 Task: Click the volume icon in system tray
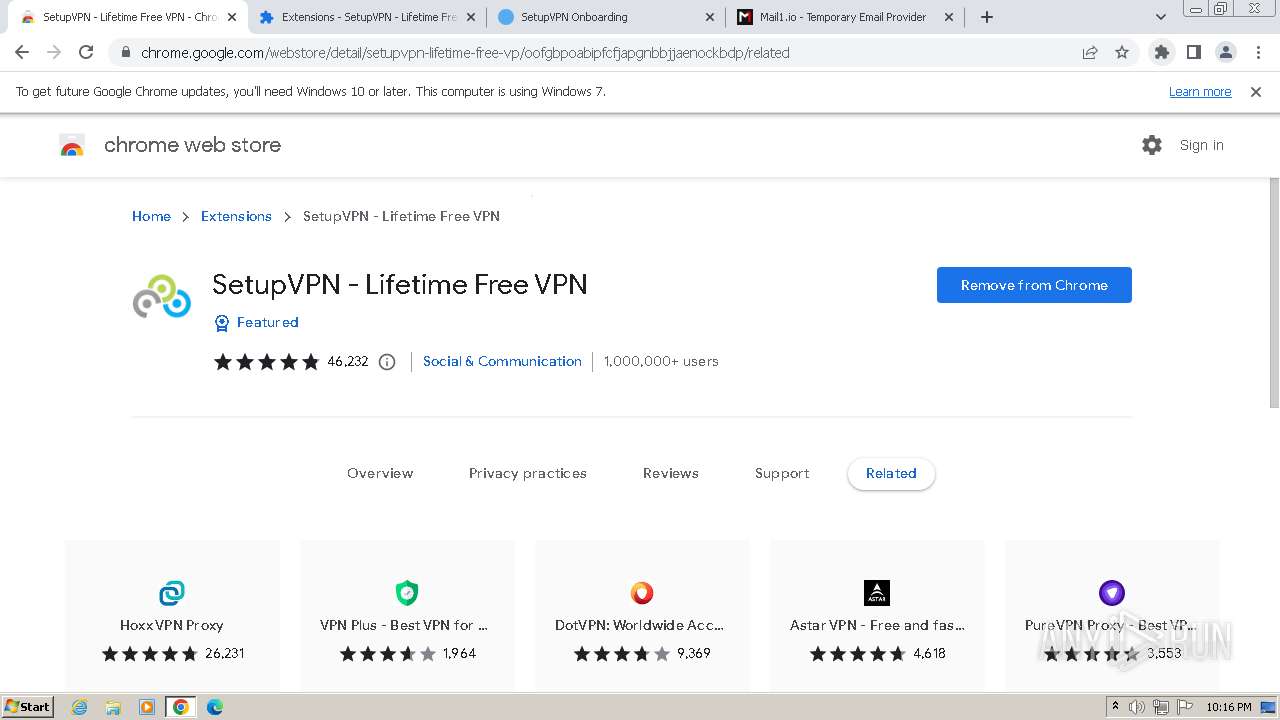coord(1137,707)
